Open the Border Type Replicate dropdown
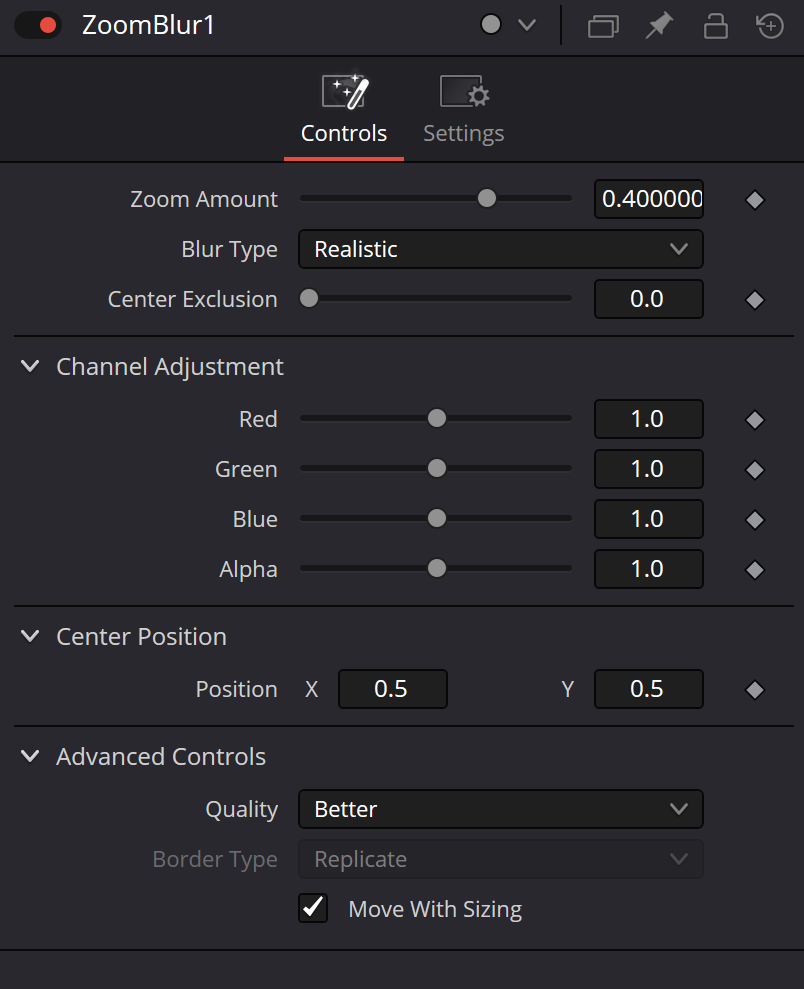804x989 pixels. tap(501, 859)
